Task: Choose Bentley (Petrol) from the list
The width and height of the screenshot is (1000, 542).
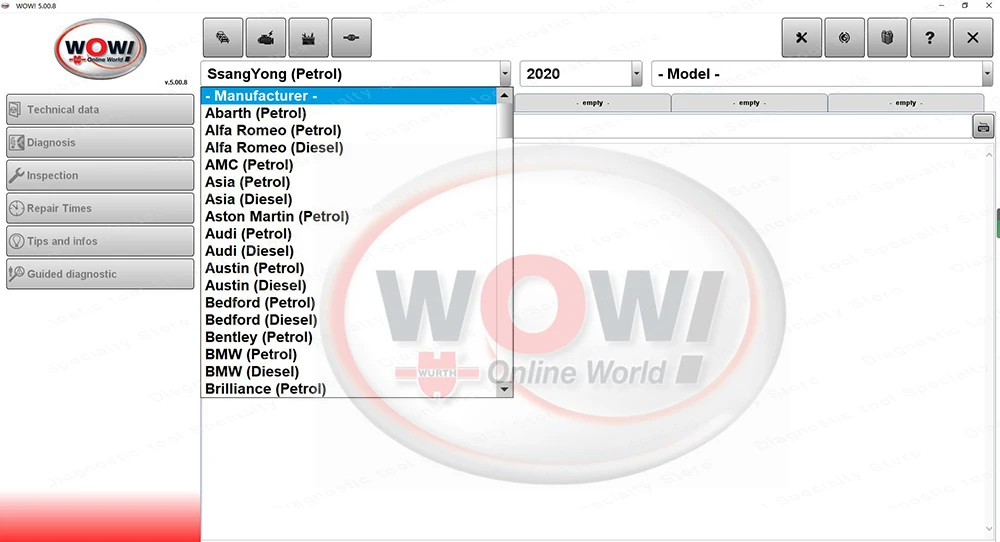Action: pos(349,337)
